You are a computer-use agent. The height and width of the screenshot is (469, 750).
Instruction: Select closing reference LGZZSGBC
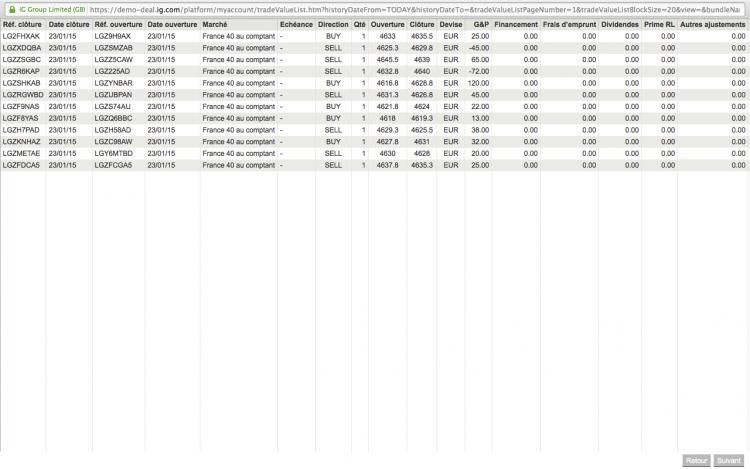pos(22,60)
